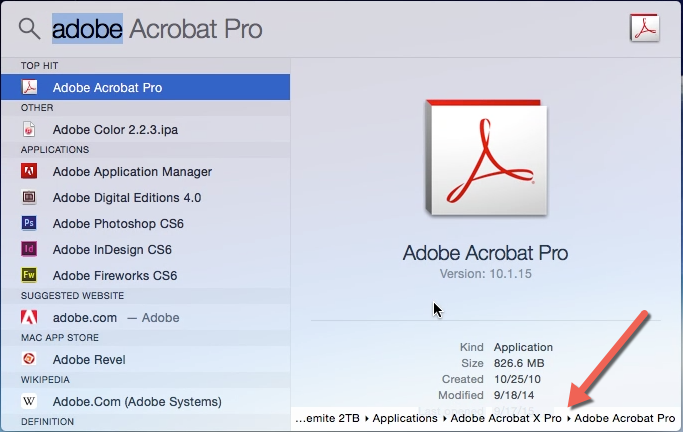The width and height of the screenshot is (683, 432).
Task: Click the MAC APP STORE section header
Action: 60,338
